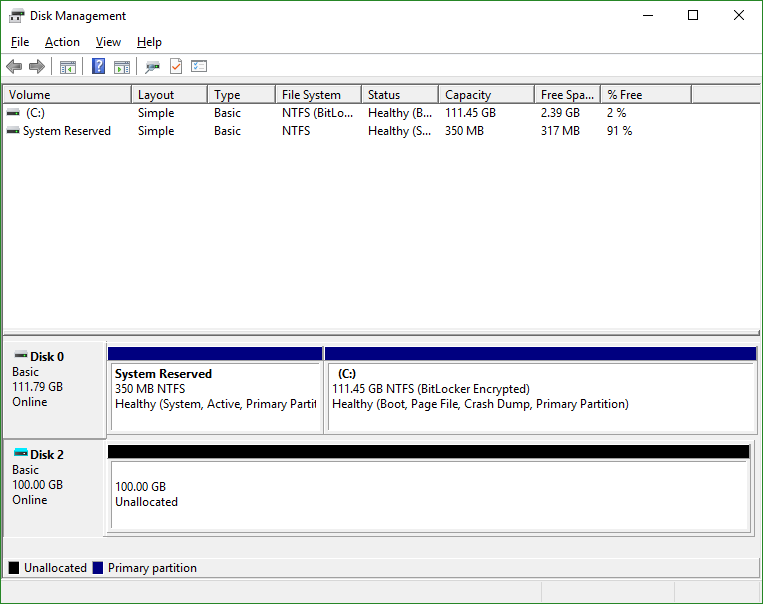Open Help via blue question mark icon
The height and width of the screenshot is (604, 763).
coord(99,67)
